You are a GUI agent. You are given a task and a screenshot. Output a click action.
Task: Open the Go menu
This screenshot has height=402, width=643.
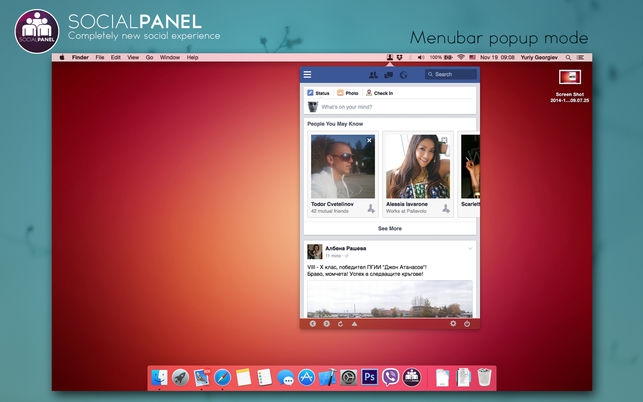[149, 57]
